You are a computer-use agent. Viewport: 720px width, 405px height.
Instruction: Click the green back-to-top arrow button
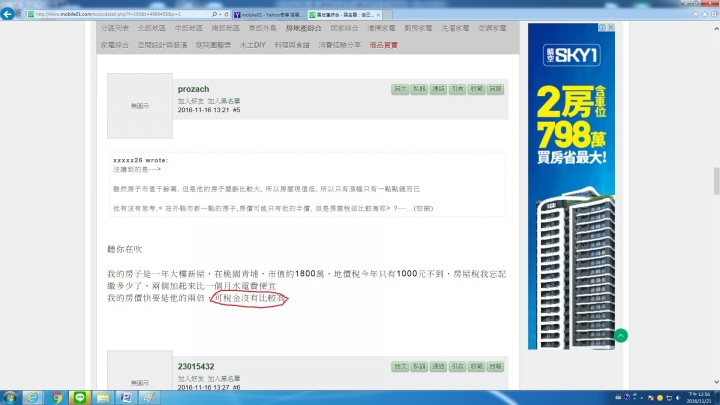621,336
